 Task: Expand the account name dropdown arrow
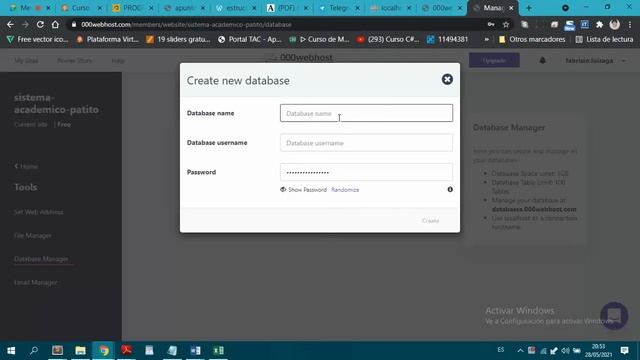(624, 61)
